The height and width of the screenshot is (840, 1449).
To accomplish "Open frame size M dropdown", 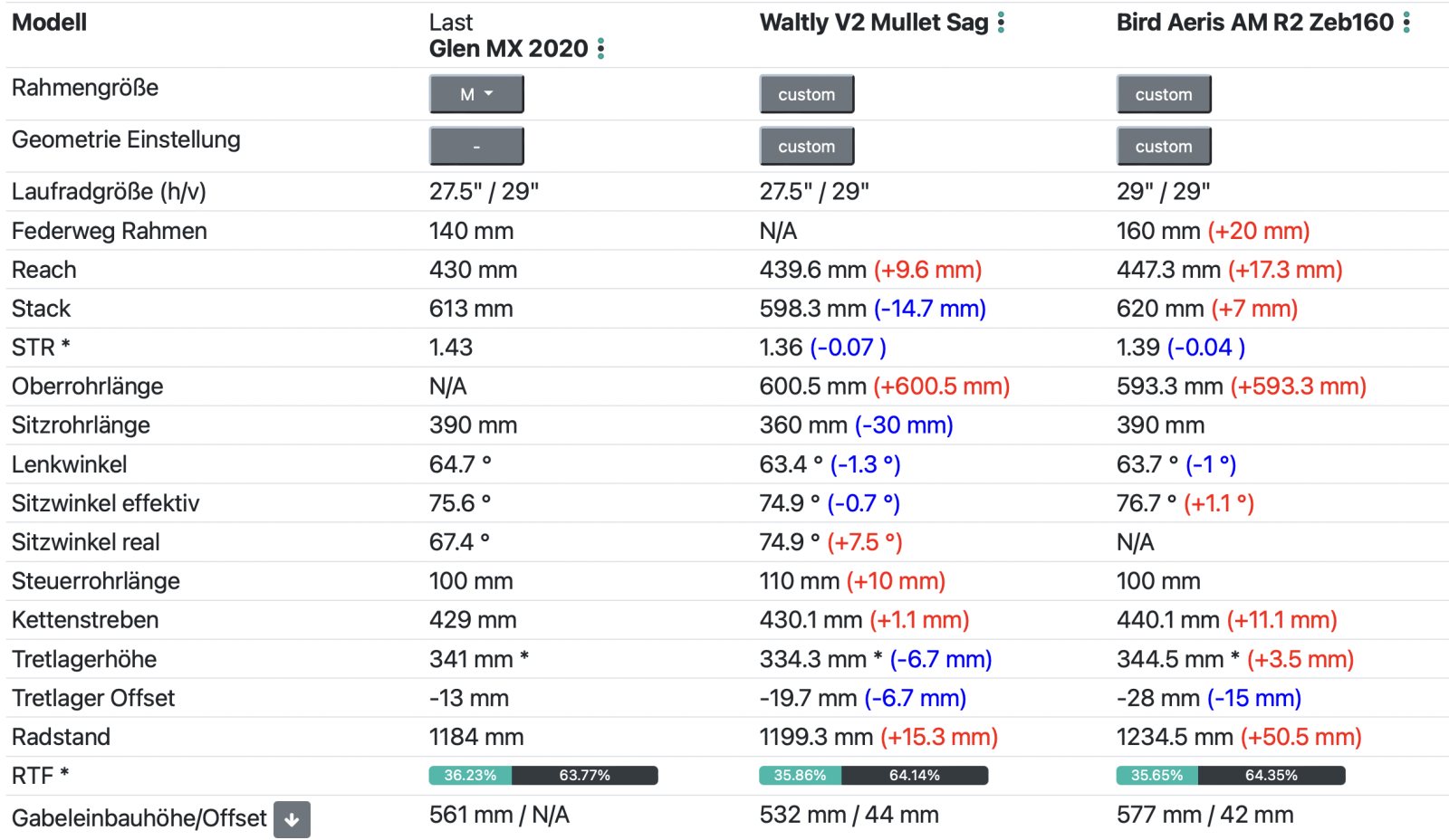I will tap(476, 94).
